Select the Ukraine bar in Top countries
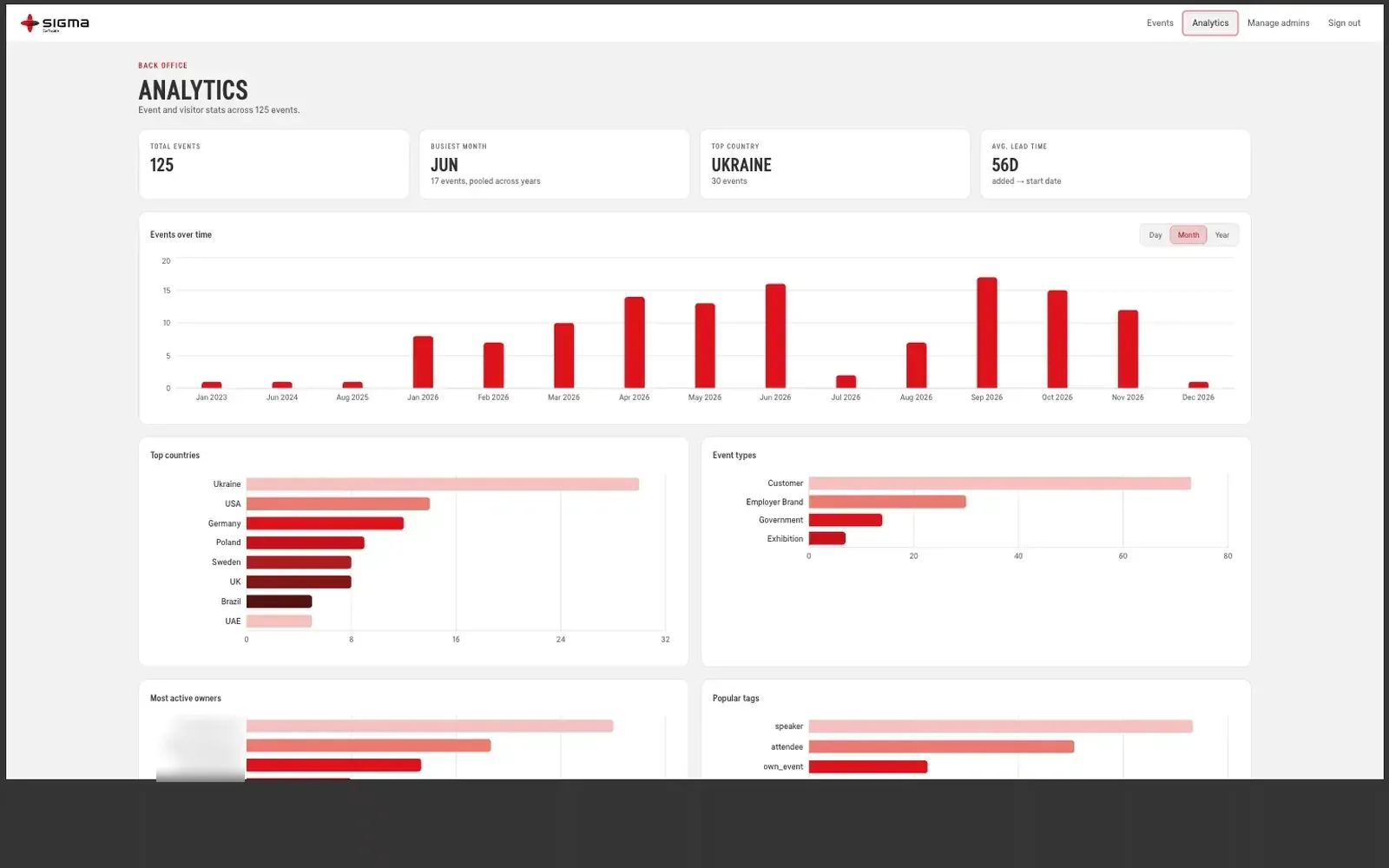The width and height of the screenshot is (1389, 868). point(443,484)
